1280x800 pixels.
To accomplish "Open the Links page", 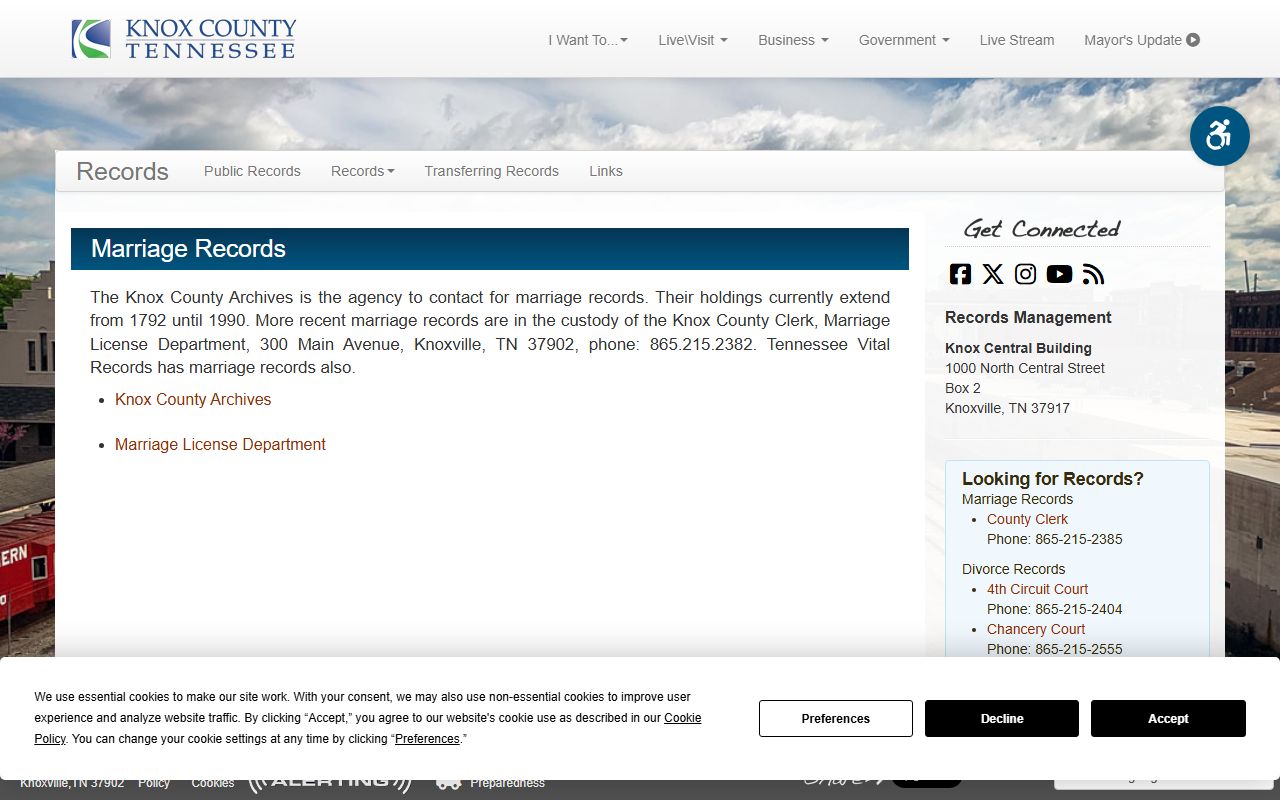I will (x=606, y=171).
